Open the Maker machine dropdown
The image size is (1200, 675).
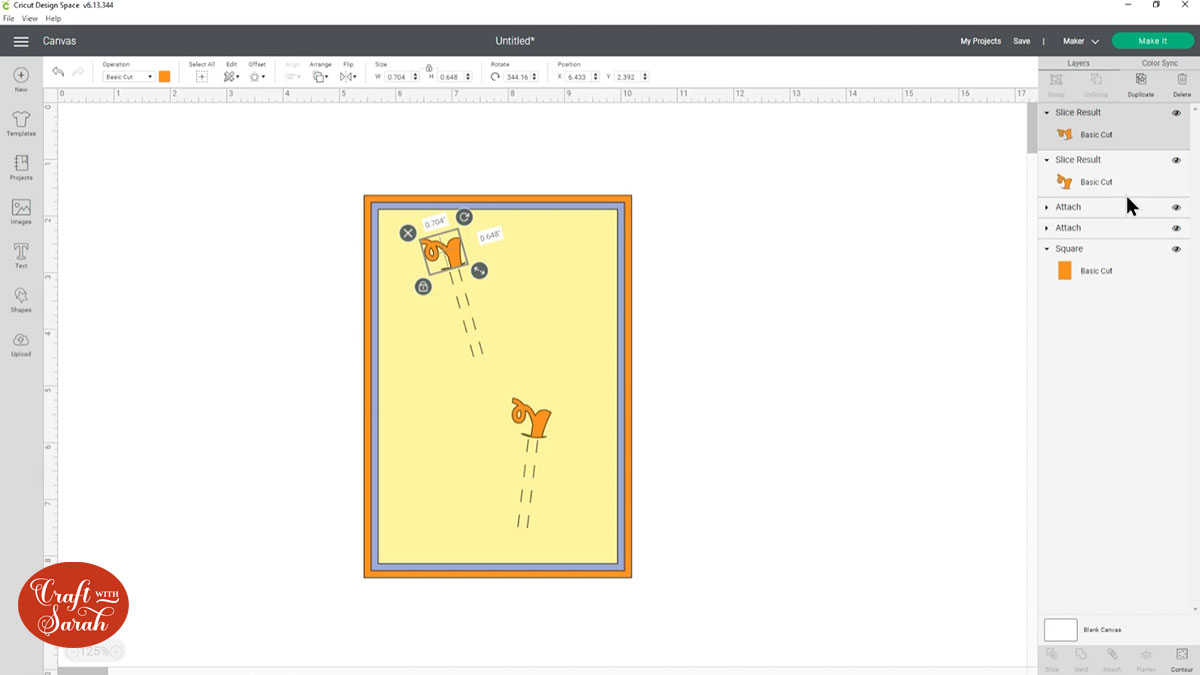tap(1080, 41)
